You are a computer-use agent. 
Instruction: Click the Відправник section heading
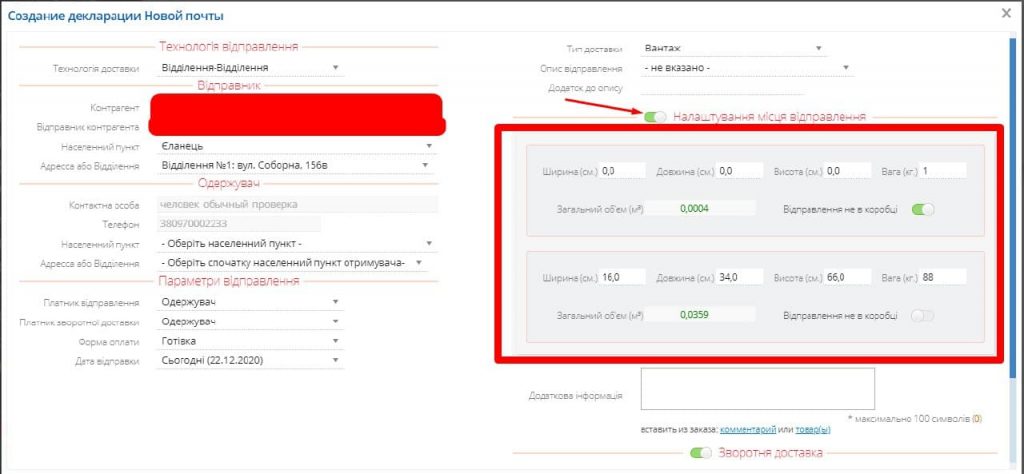tap(229, 86)
